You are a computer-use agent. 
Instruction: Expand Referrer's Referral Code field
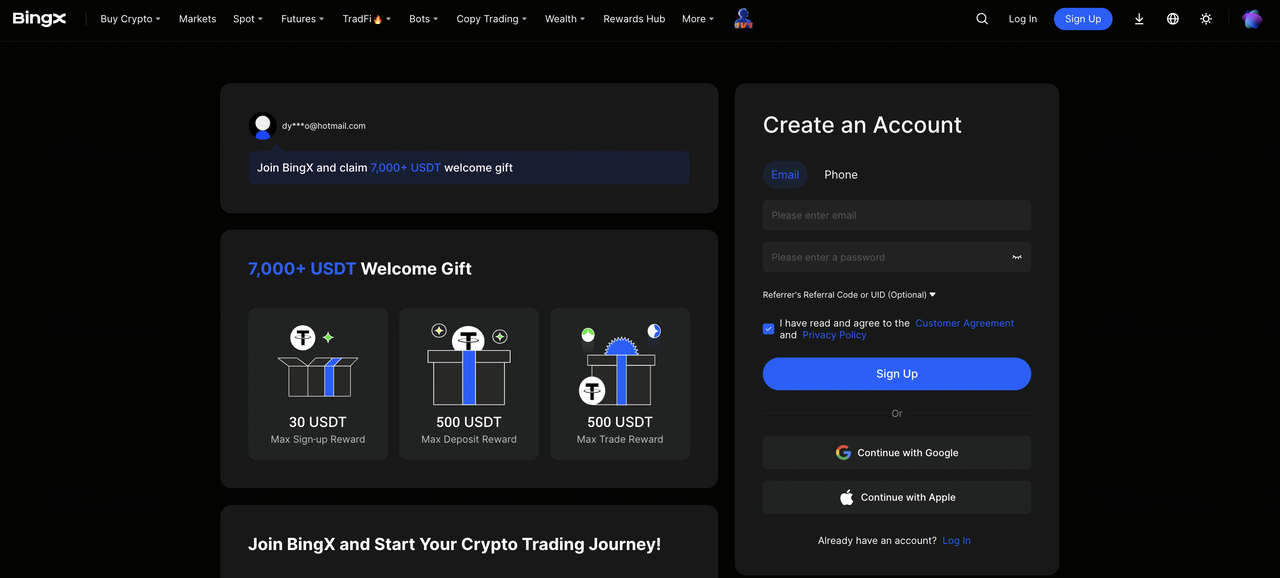[850, 295]
